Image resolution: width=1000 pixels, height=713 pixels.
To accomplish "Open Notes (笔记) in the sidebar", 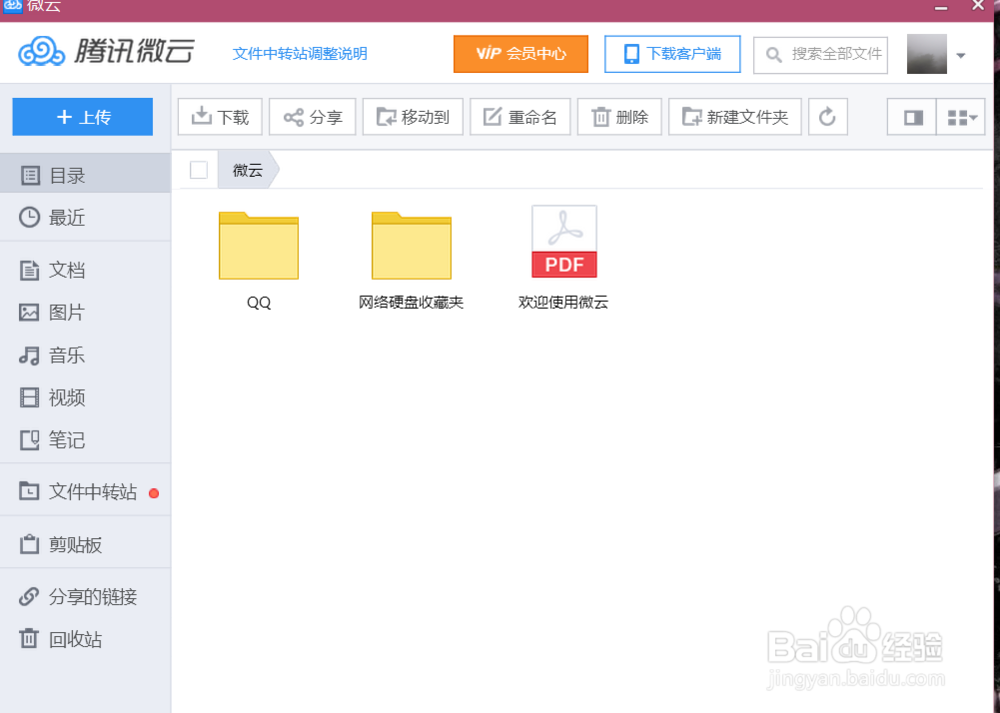I will point(85,440).
